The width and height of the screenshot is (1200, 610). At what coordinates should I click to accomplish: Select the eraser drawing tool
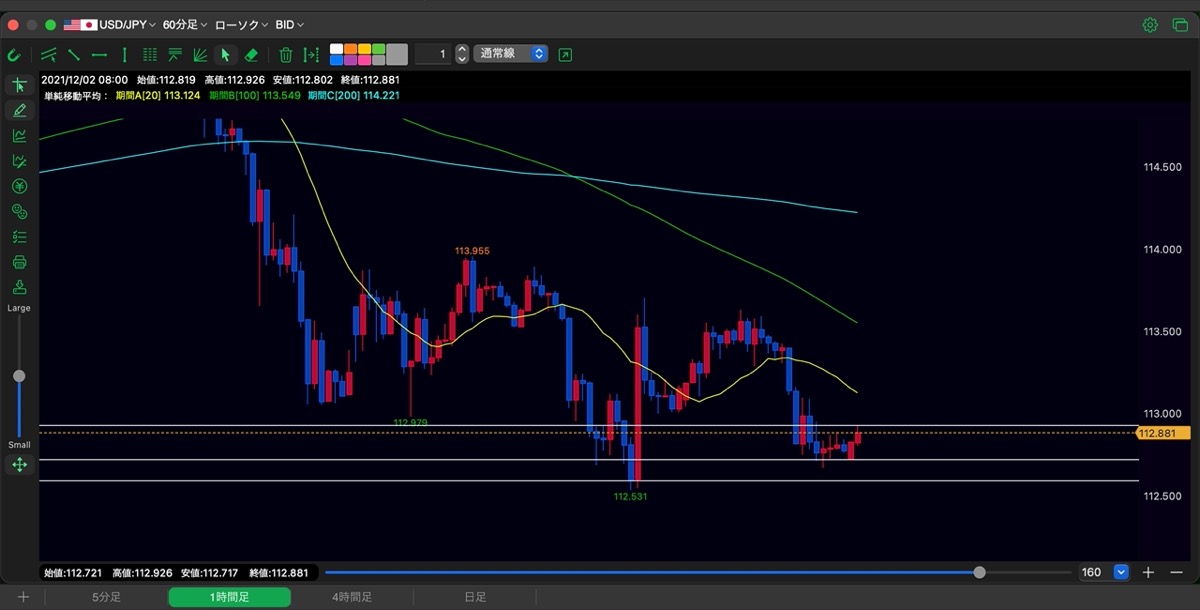(251, 54)
